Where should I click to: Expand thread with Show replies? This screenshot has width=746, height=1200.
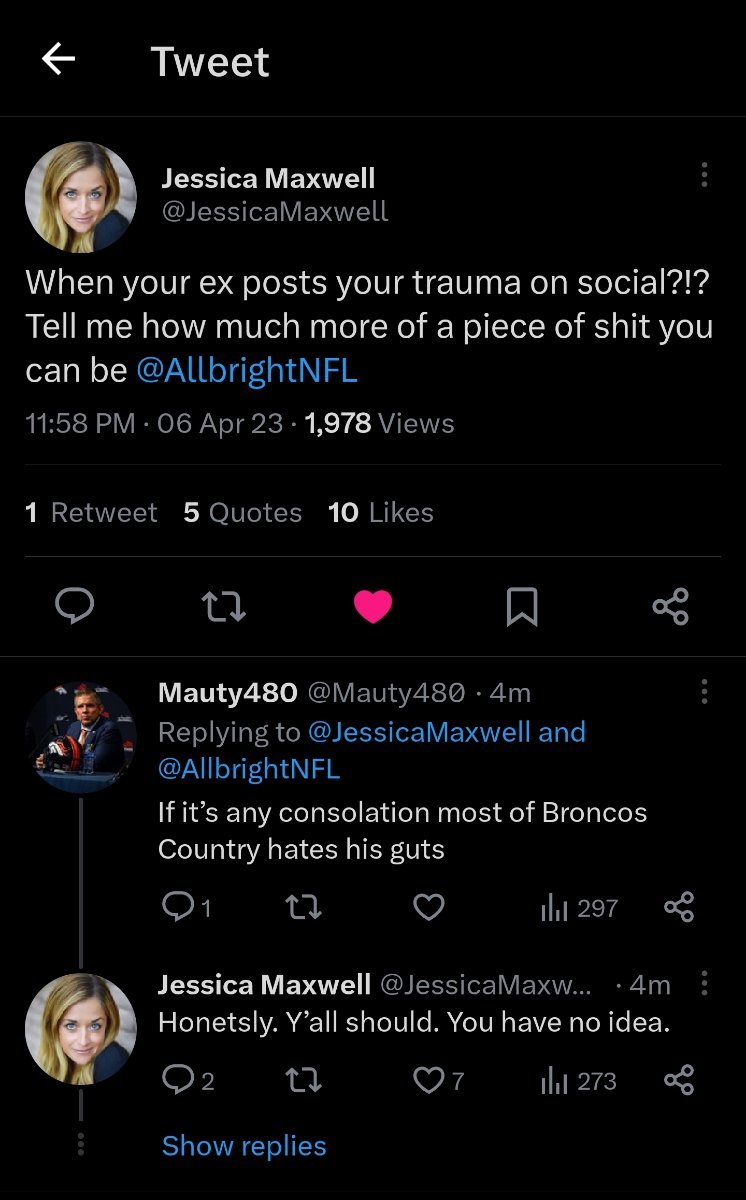[x=244, y=1145]
